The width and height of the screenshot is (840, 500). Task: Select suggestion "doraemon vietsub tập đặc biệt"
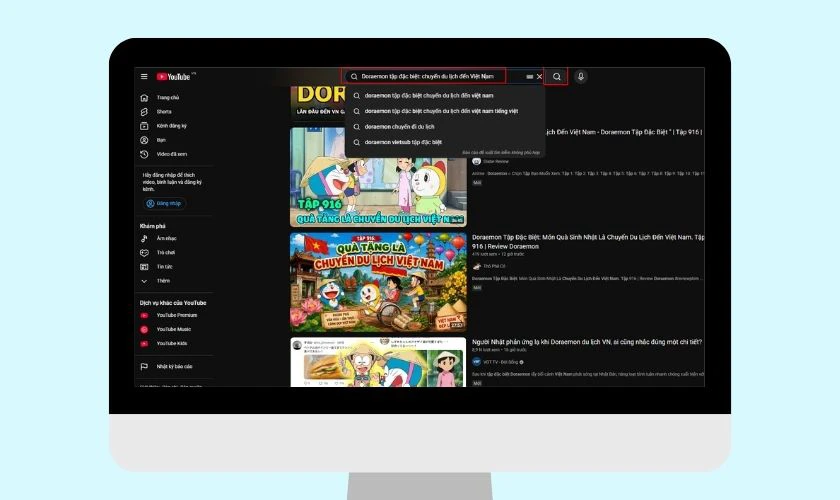445,142
